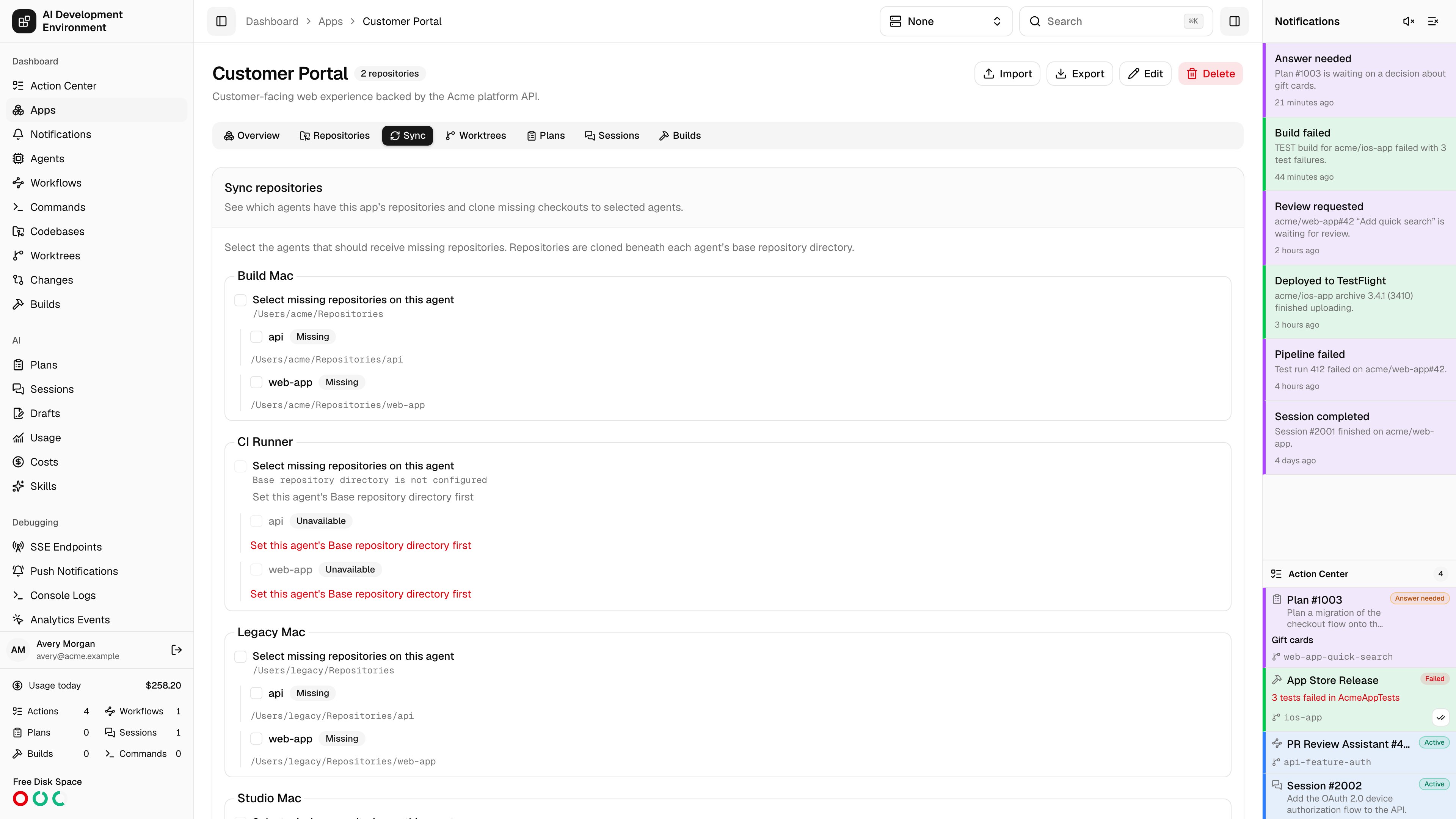
Task: Click the Edit button
Action: click(1145, 74)
